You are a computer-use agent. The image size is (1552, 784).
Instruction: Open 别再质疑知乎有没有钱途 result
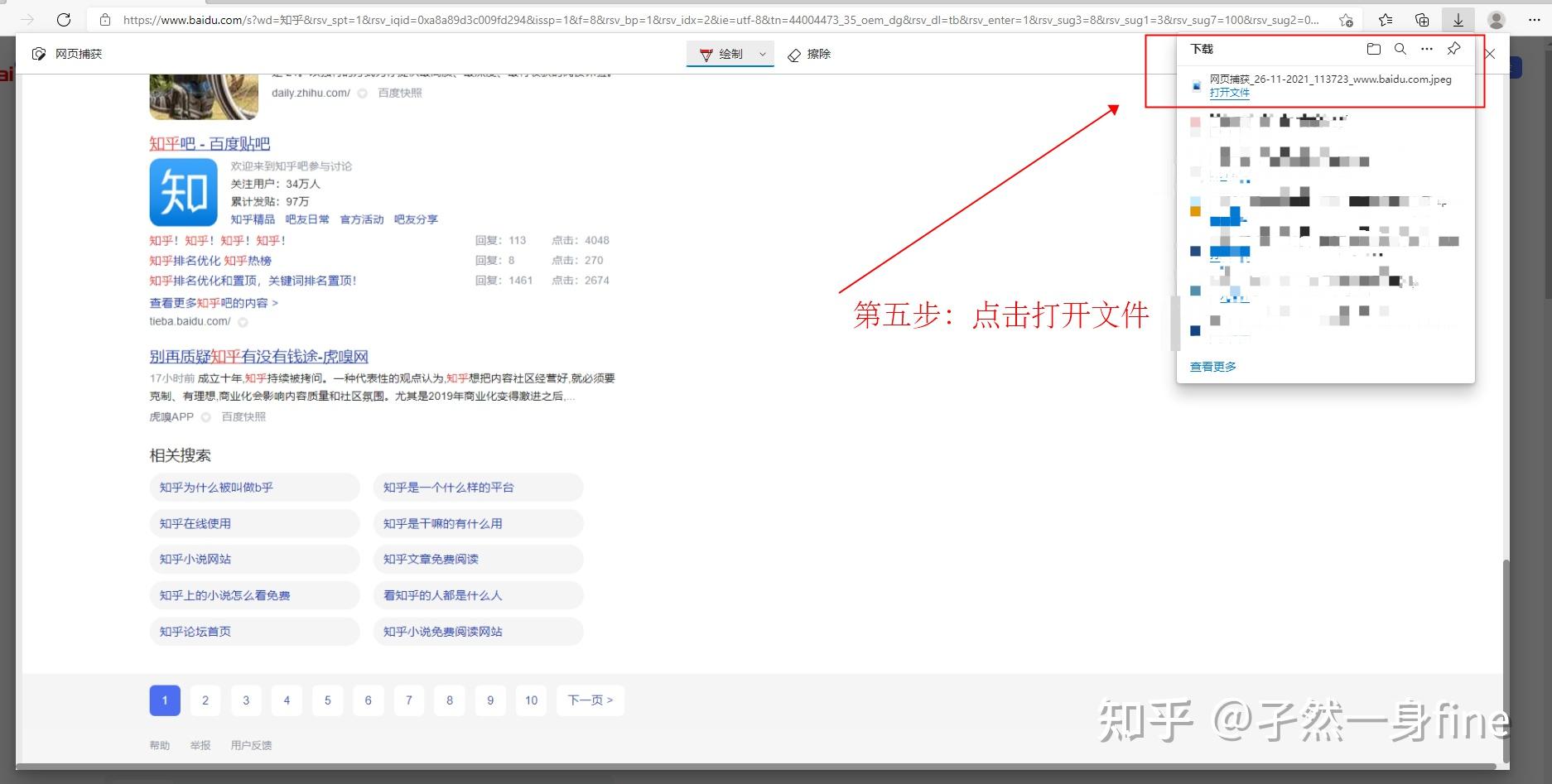pos(258,356)
